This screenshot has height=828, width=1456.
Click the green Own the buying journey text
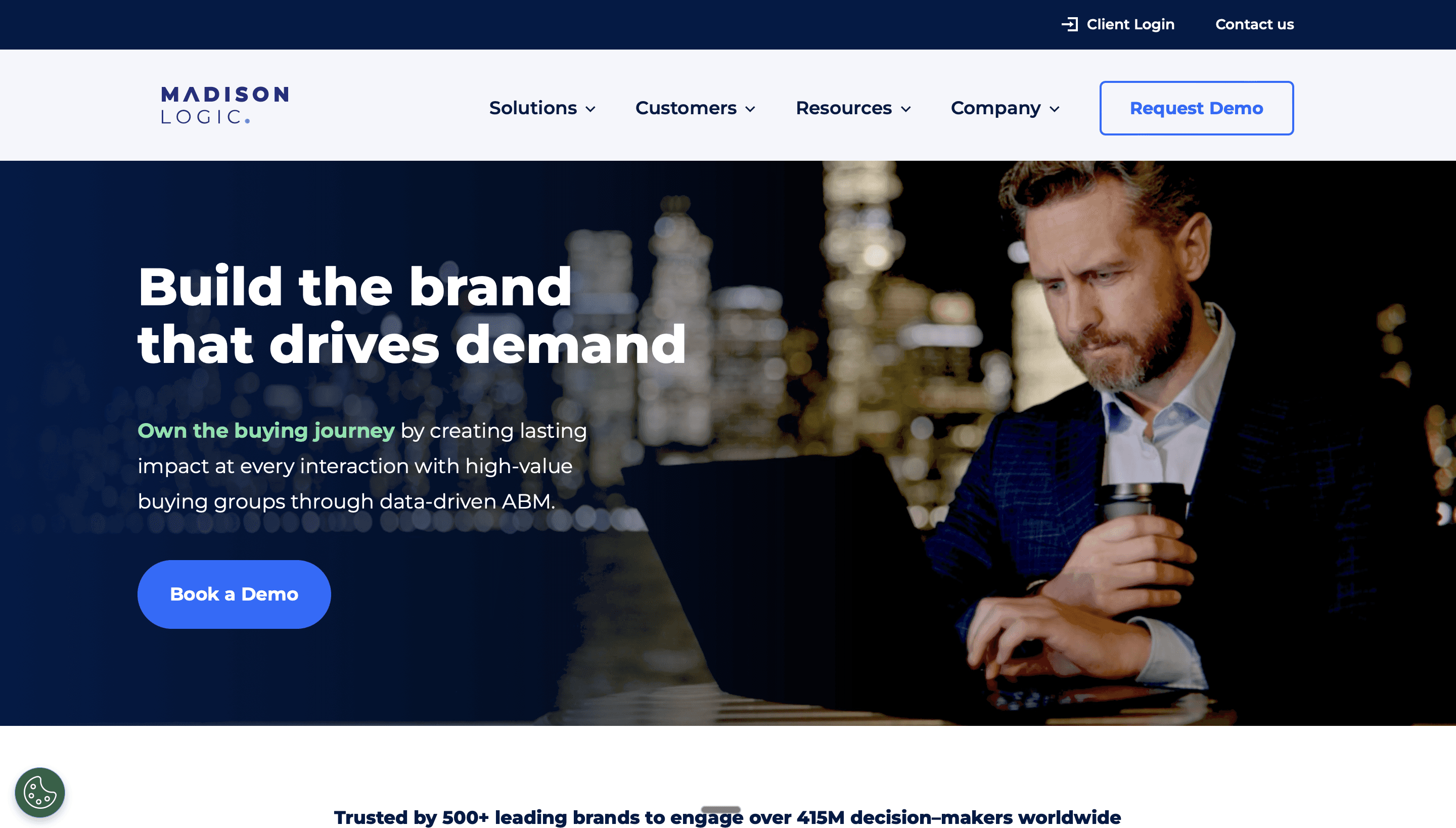pyautogui.click(x=265, y=431)
